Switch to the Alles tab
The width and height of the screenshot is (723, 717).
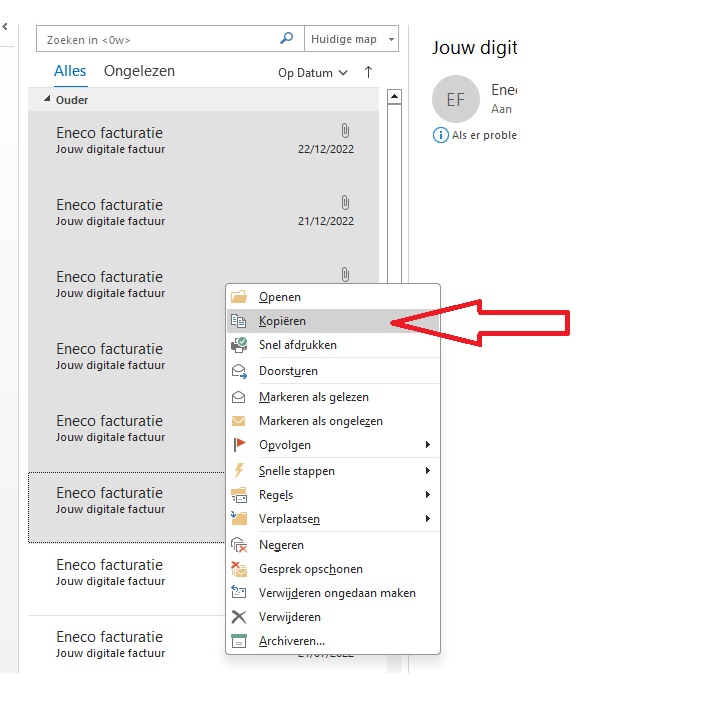click(x=70, y=71)
